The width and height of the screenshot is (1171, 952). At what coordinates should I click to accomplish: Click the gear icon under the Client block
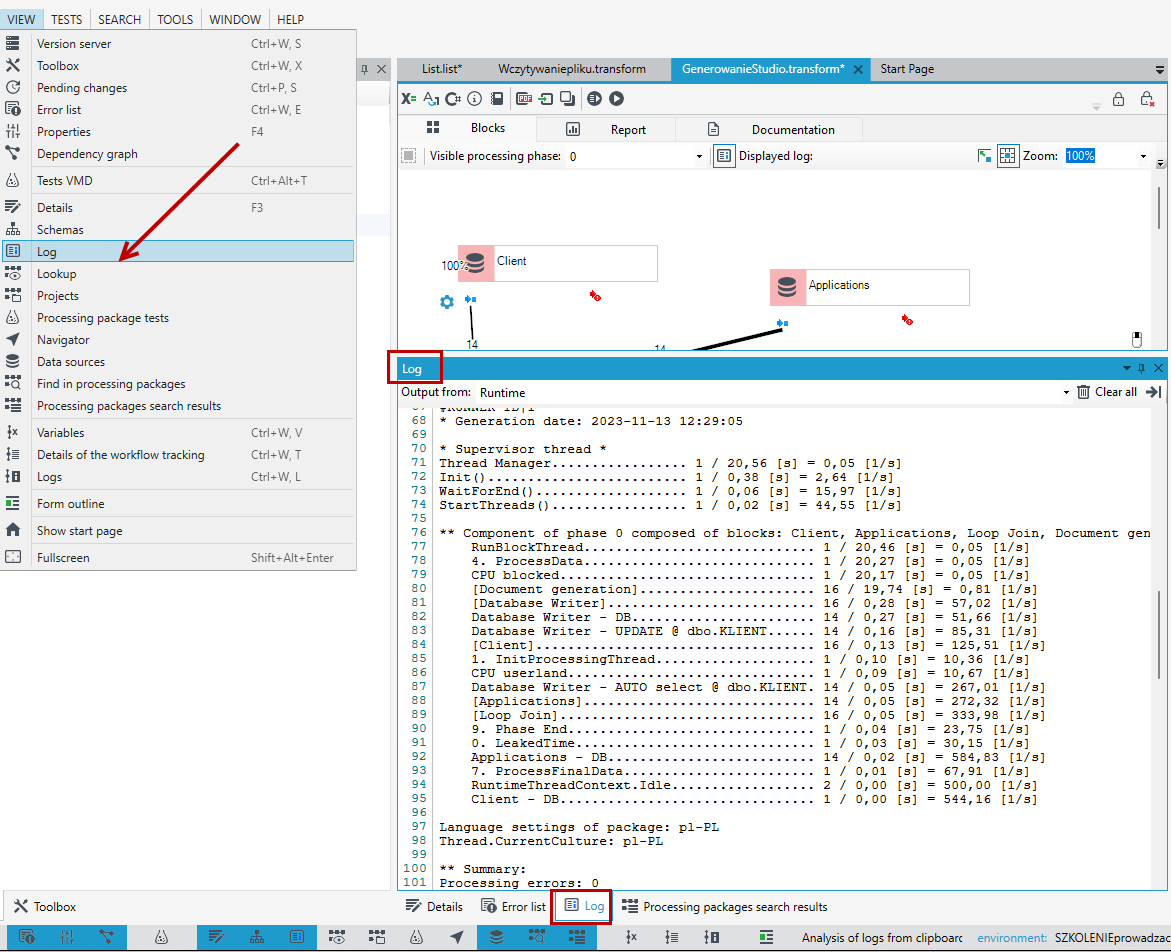pos(447,302)
